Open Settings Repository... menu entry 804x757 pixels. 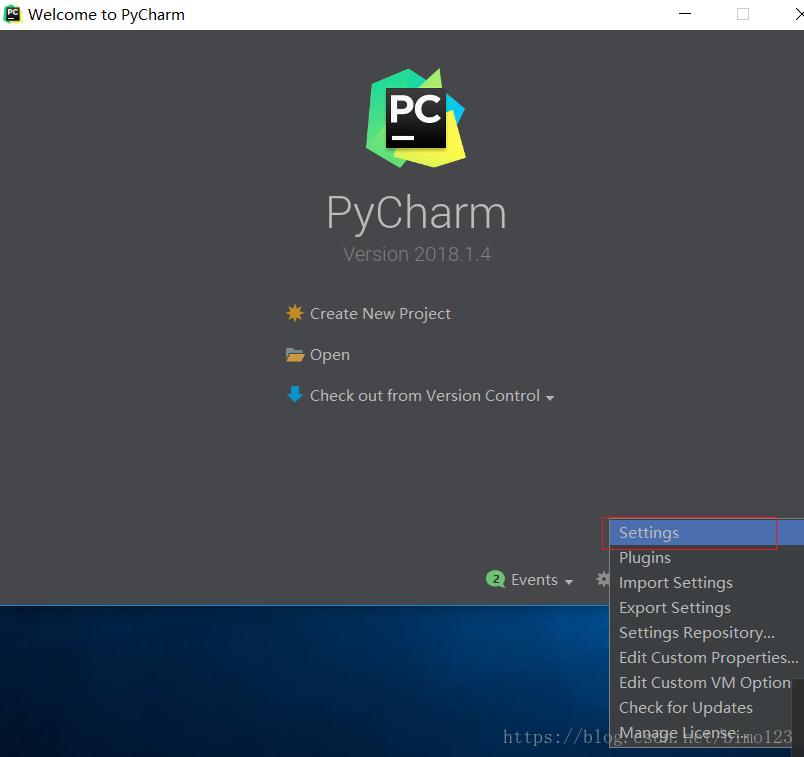(x=707, y=633)
